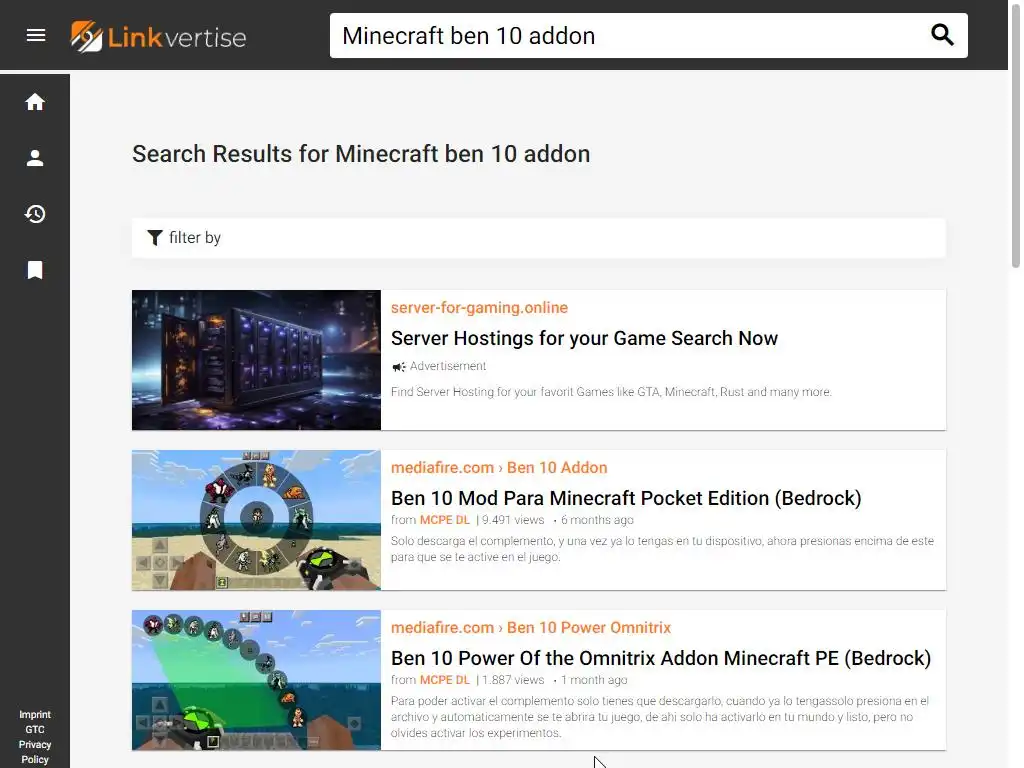Open the hamburger menu
This screenshot has height=768, width=1024.
[36, 35]
